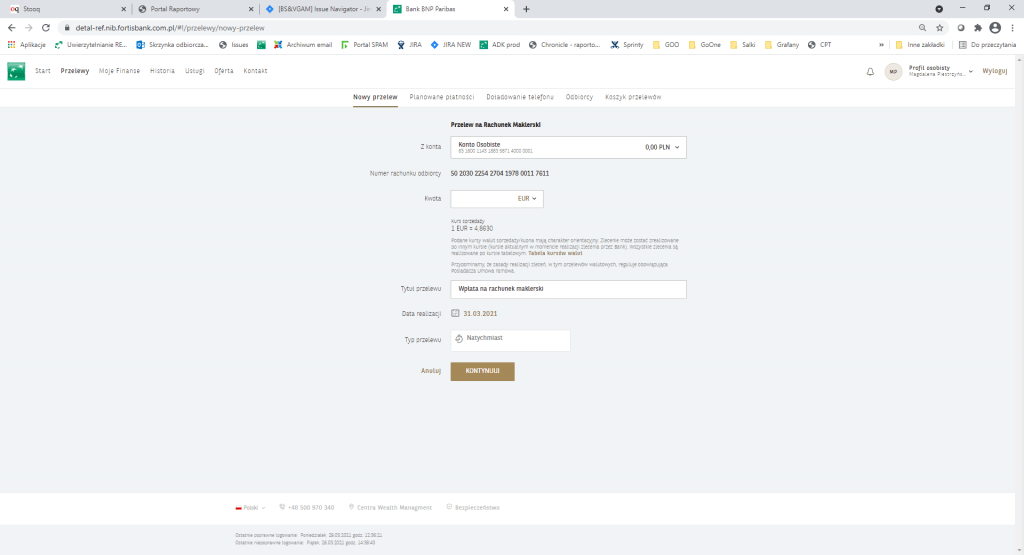Image resolution: width=1024 pixels, height=555 pixels.
Task: Click the Anuluj link
Action: [431, 371]
